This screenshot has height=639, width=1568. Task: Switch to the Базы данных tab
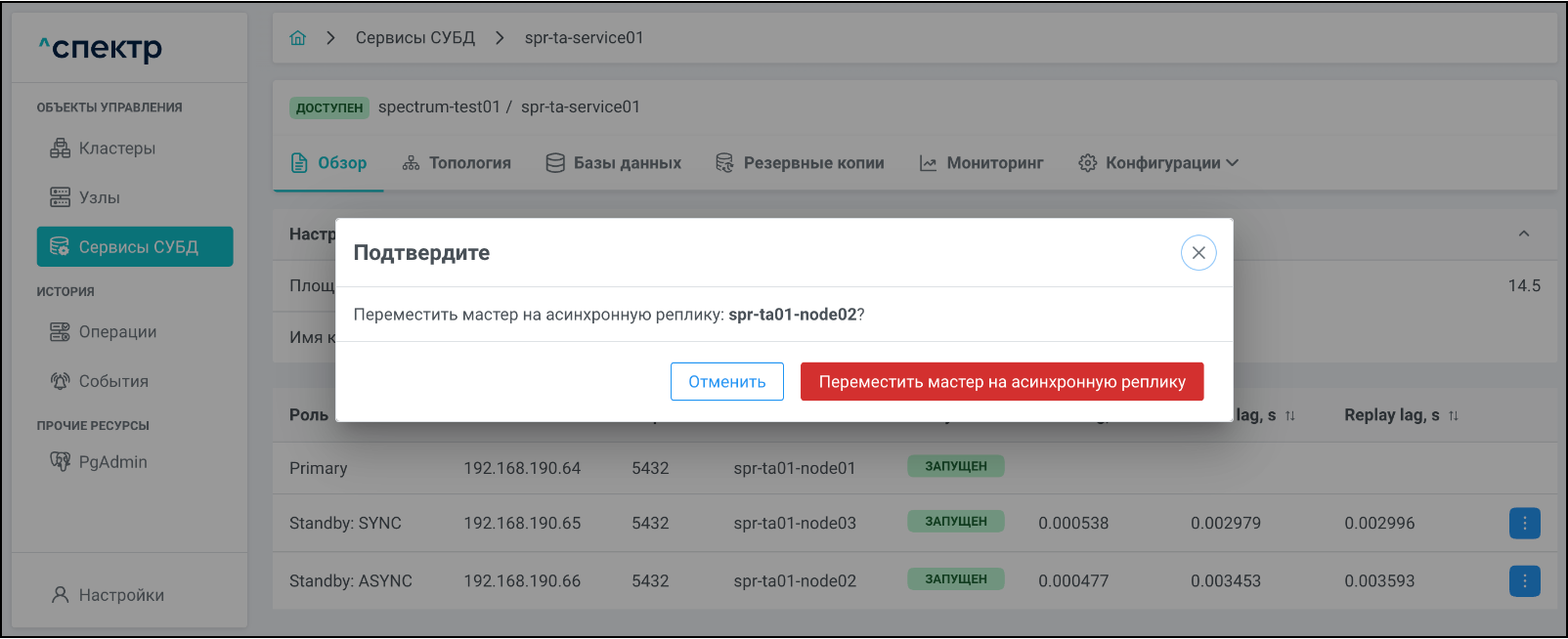614,163
